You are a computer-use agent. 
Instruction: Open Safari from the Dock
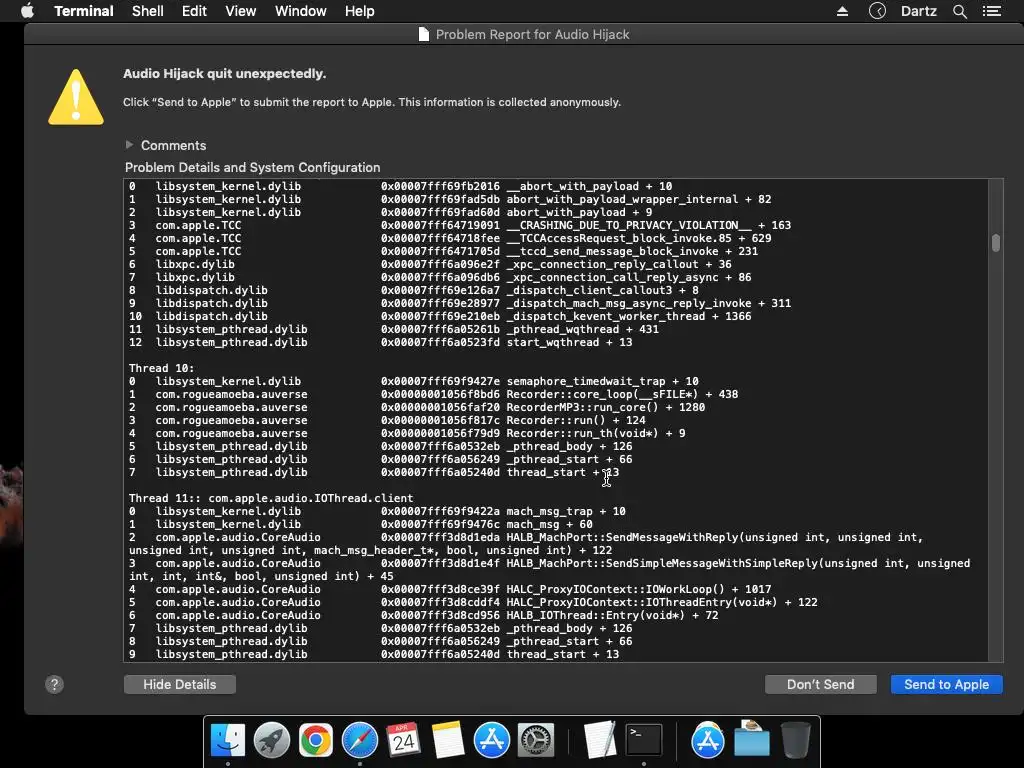[x=360, y=741]
